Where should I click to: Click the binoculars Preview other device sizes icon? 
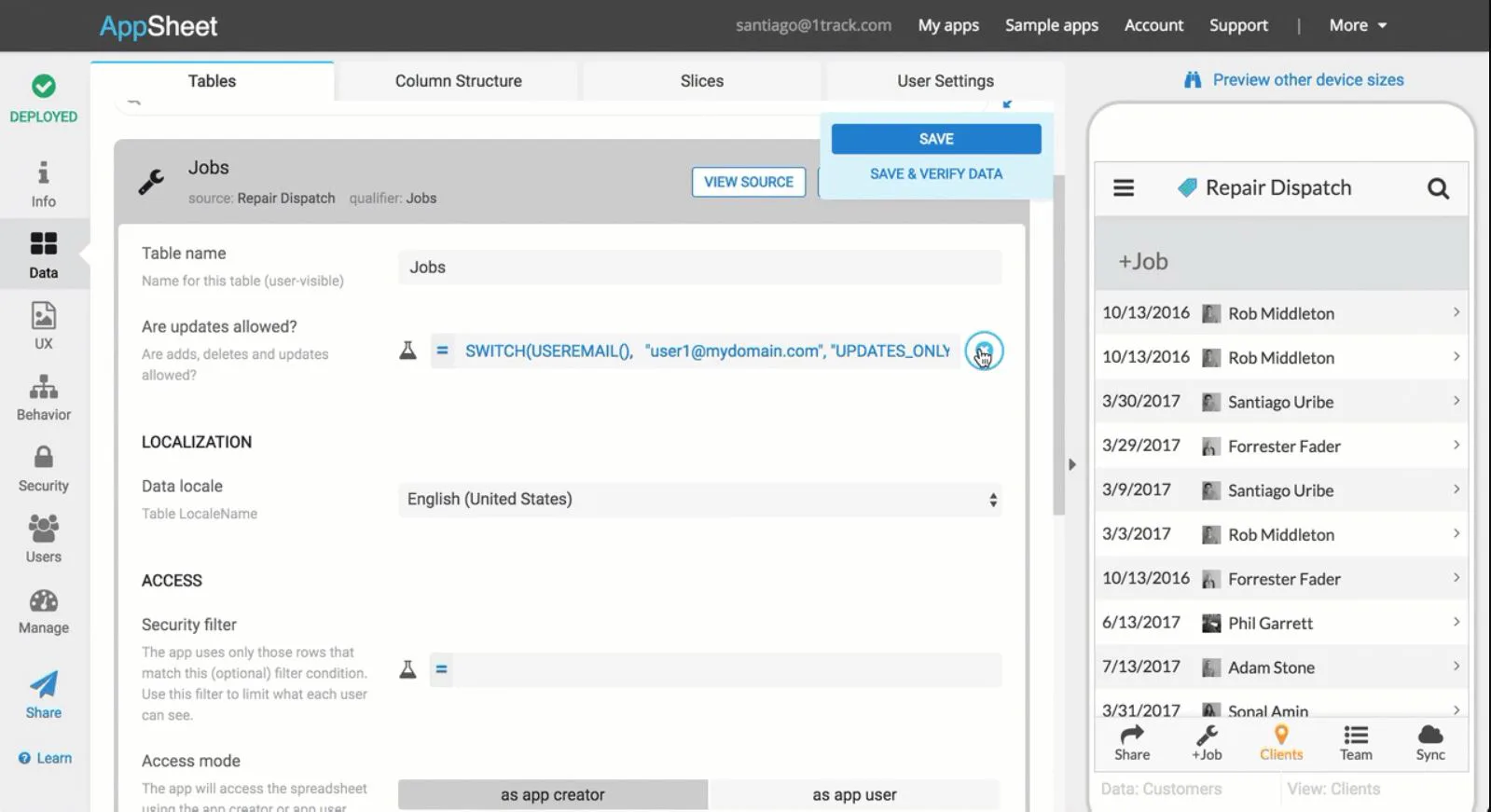tap(1193, 80)
